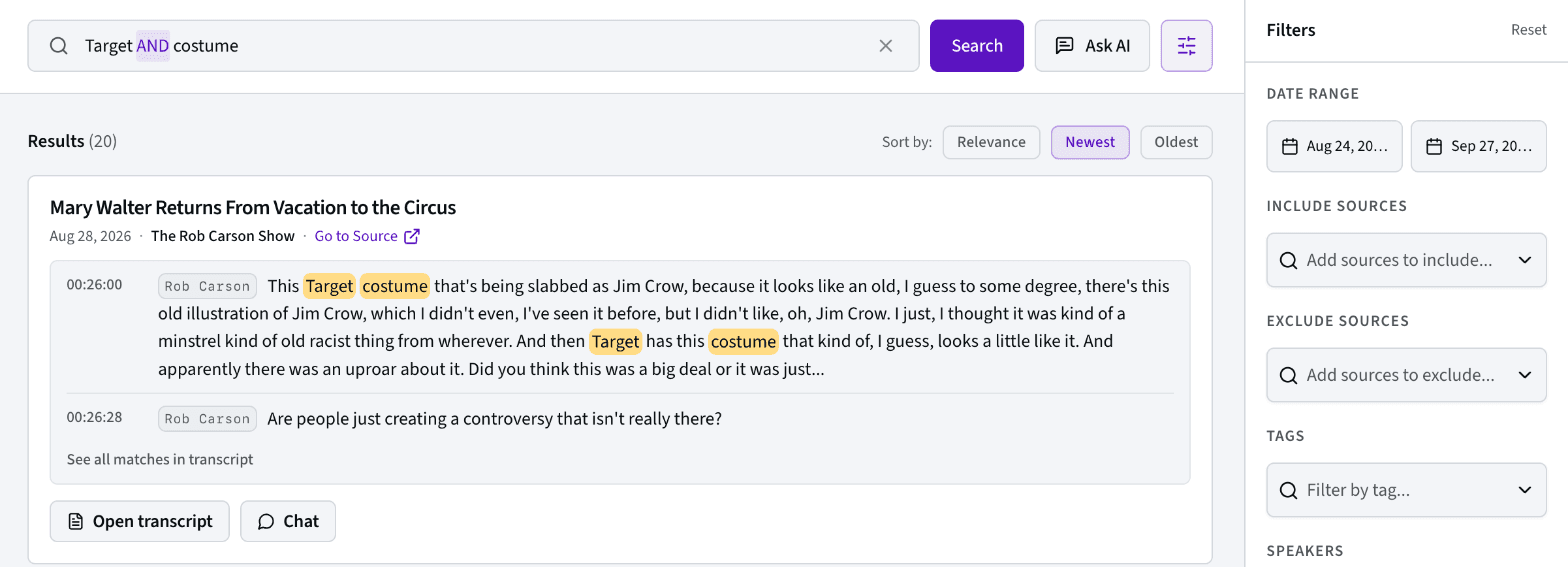Expand the include sources chevron
The height and width of the screenshot is (567, 1568).
[1524, 260]
